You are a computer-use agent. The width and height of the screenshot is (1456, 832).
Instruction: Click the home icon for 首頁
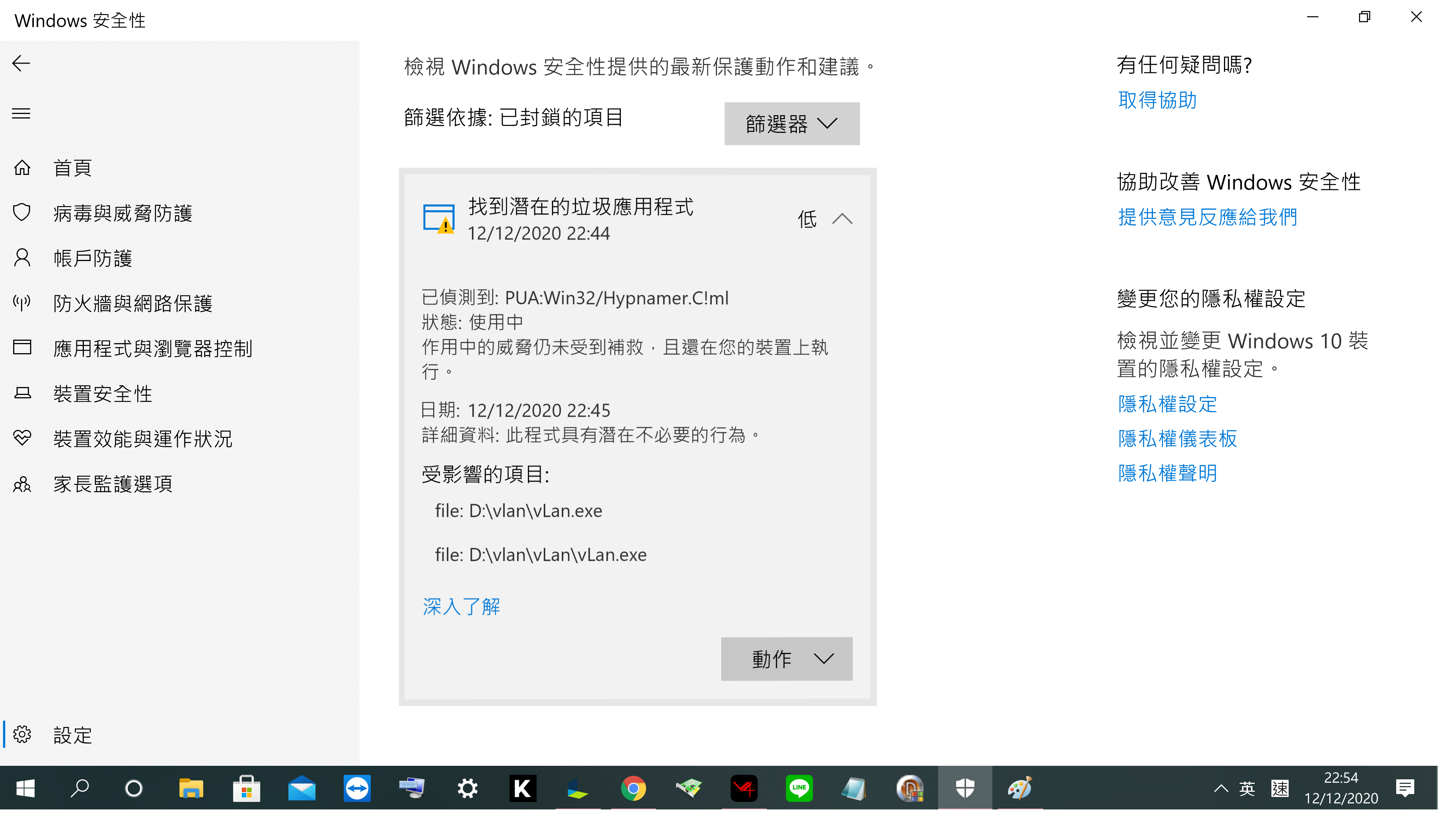click(x=22, y=167)
